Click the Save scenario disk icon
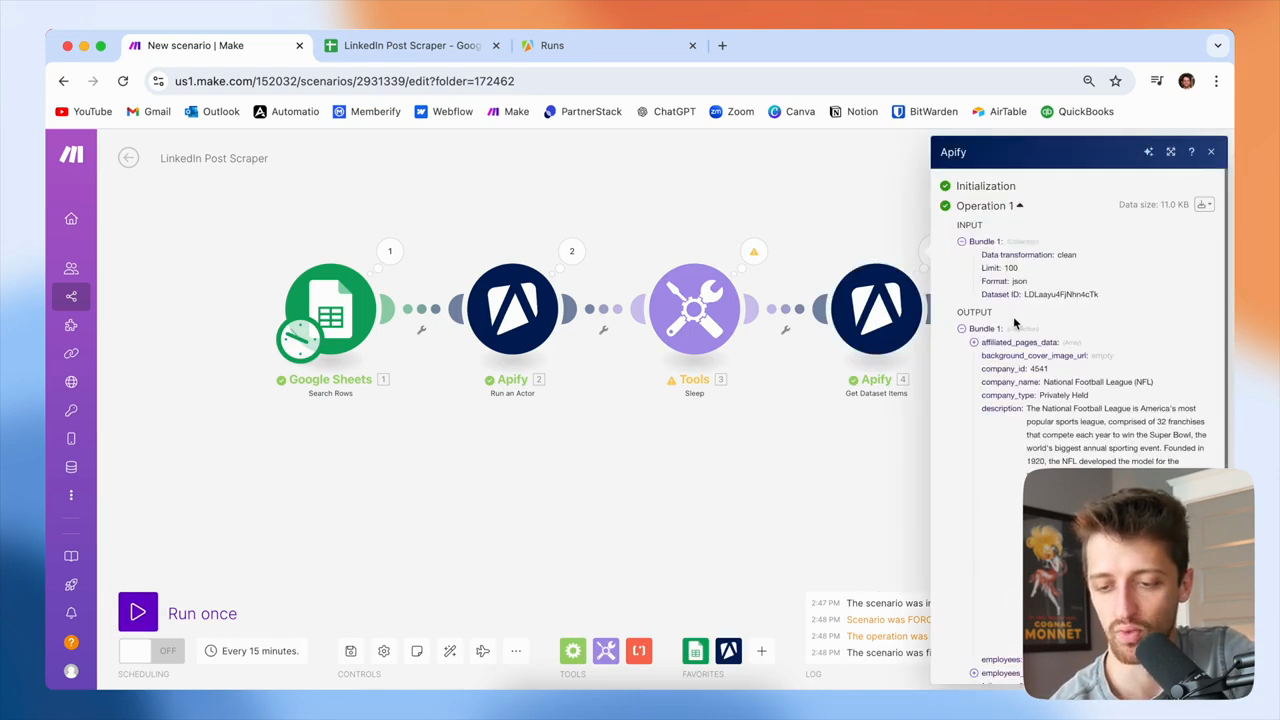1280x720 pixels. 351,651
